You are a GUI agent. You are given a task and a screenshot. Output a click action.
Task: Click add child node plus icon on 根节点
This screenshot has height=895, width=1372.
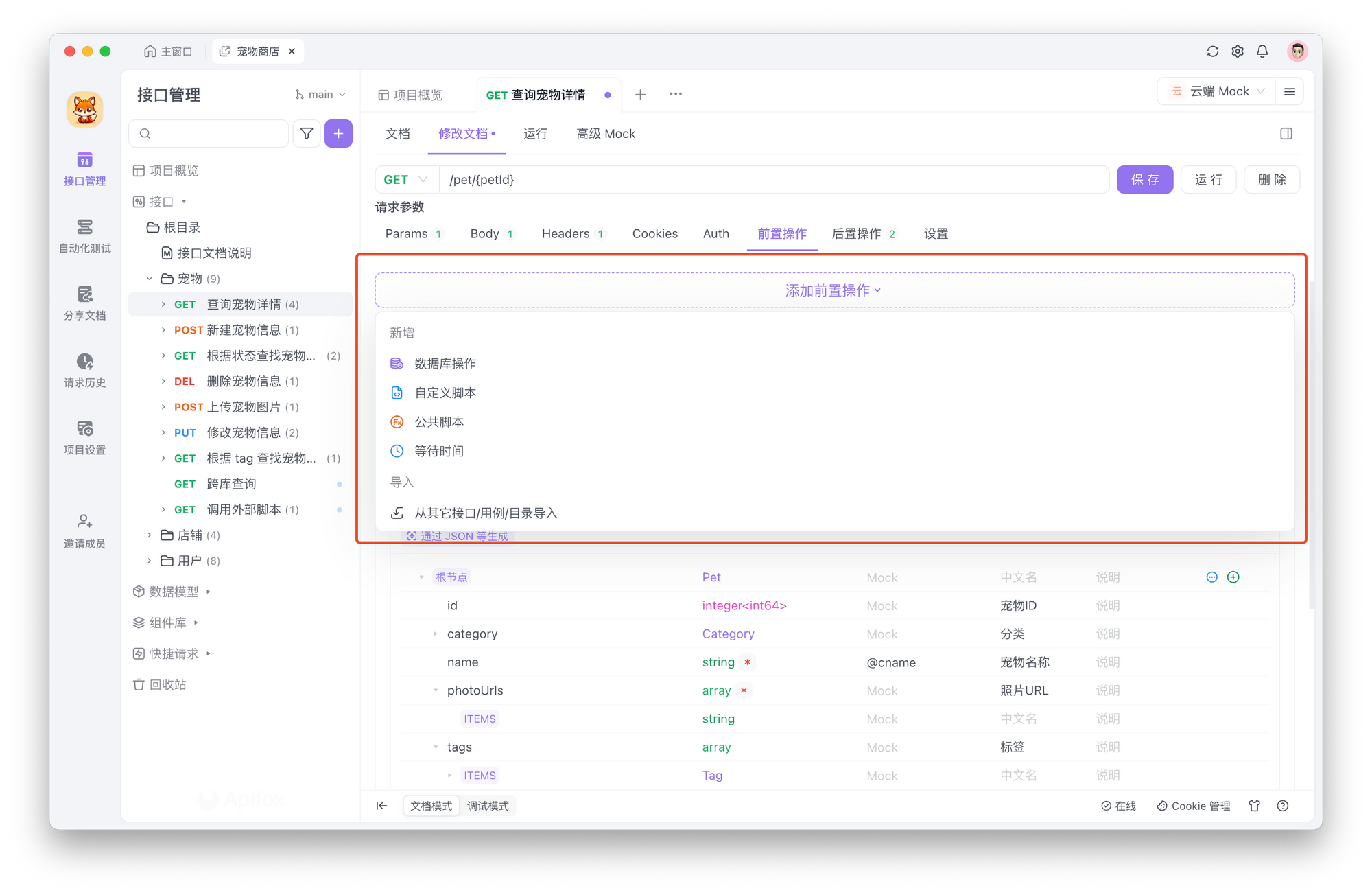pyautogui.click(x=1233, y=577)
